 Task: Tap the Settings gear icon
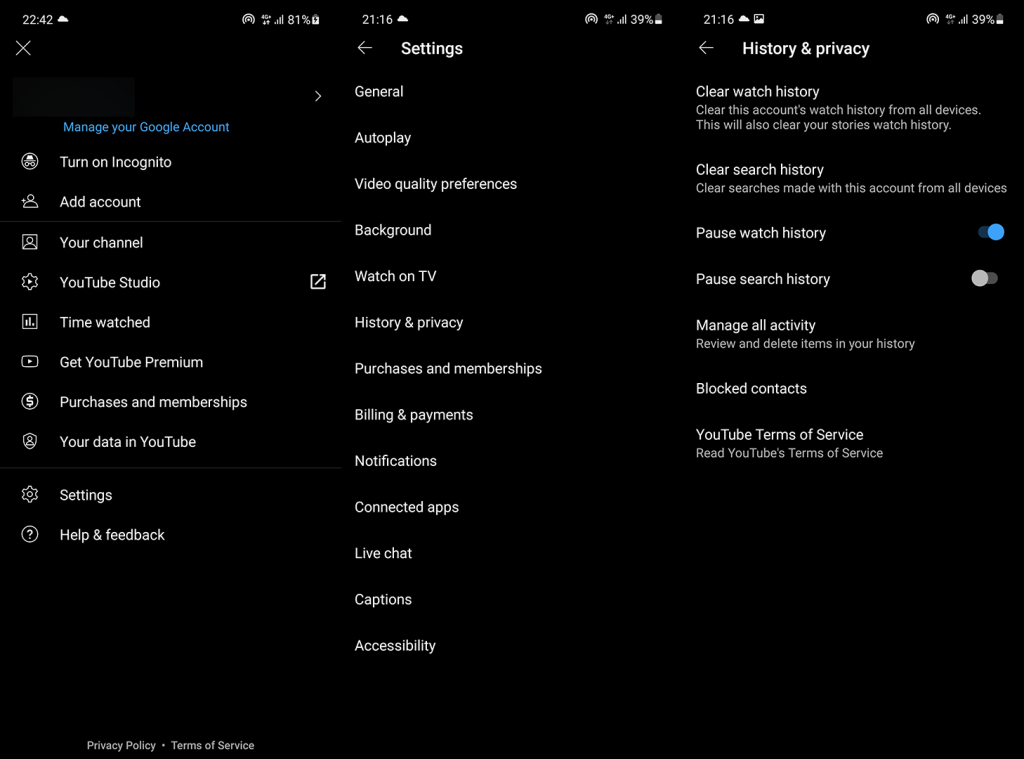tap(30, 494)
